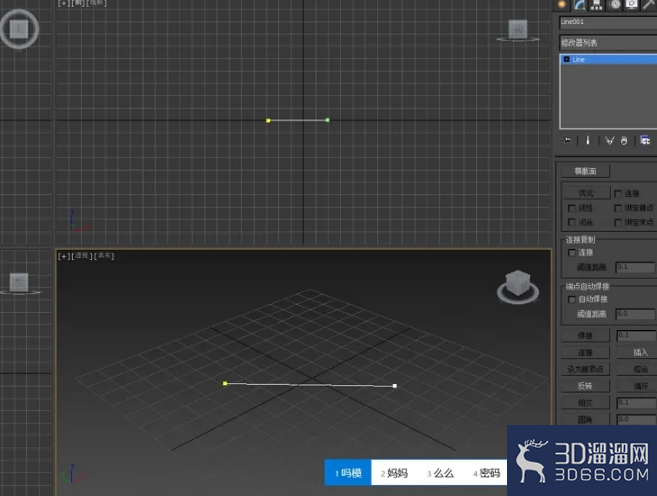Click the Make Unique icon
Viewport: 657px width, 496px height.
coord(609,141)
